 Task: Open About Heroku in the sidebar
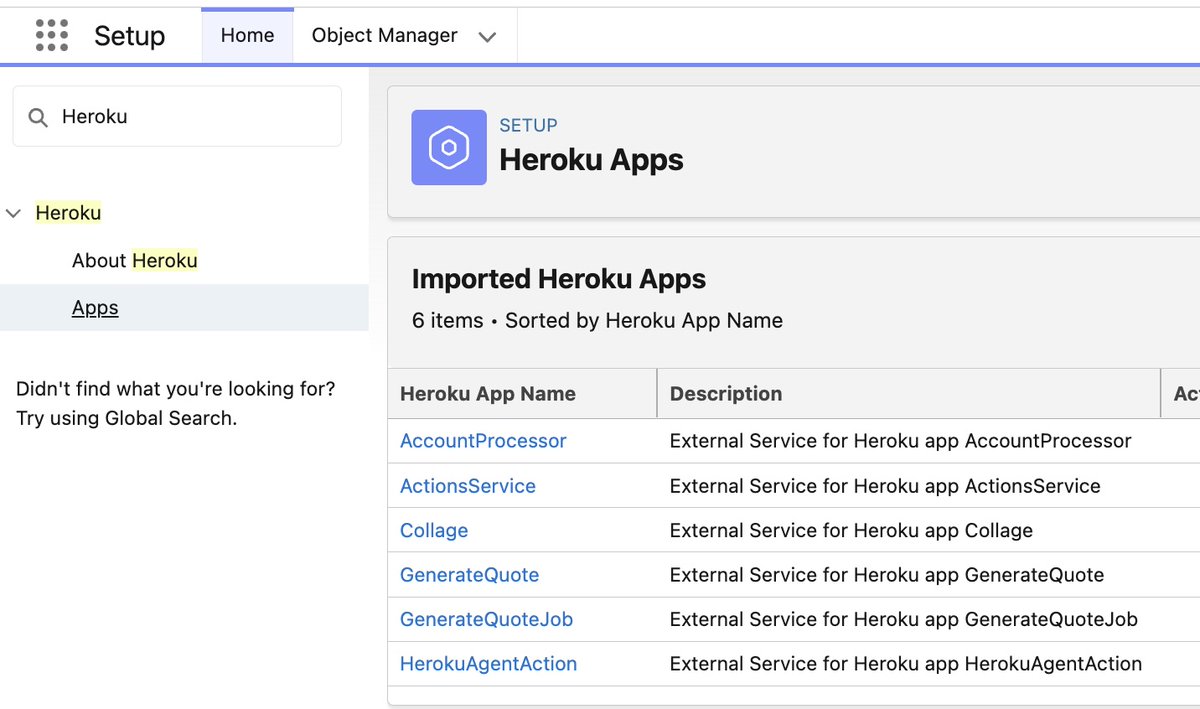point(135,261)
